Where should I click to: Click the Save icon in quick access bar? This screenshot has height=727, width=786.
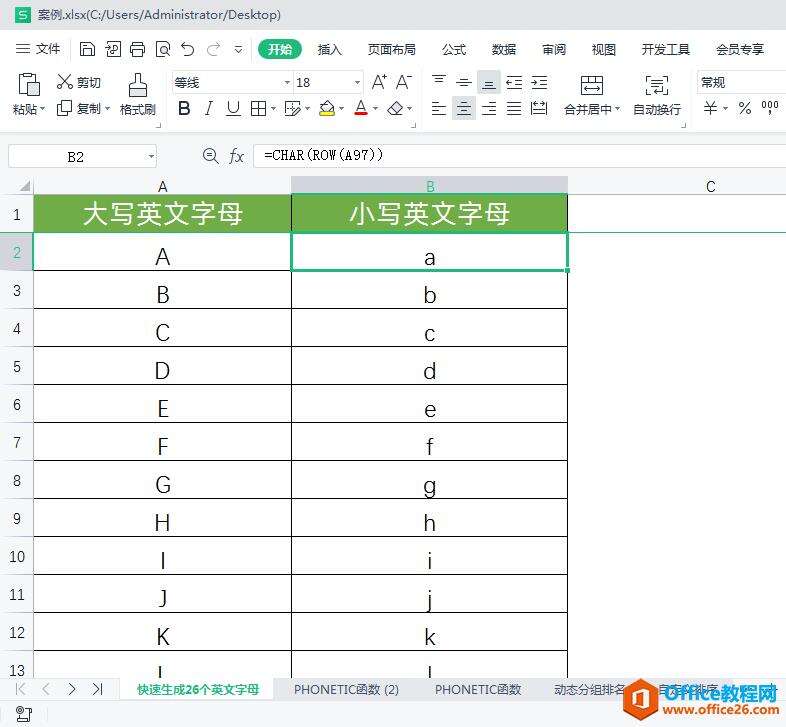pos(87,49)
